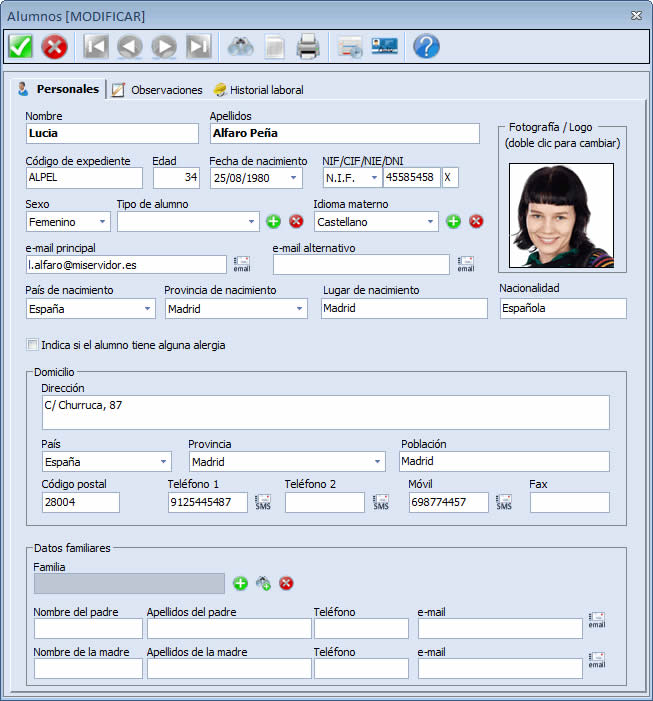Click the red cancel icon in toolbar
The width and height of the screenshot is (653, 701).
click(x=54, y=46)
